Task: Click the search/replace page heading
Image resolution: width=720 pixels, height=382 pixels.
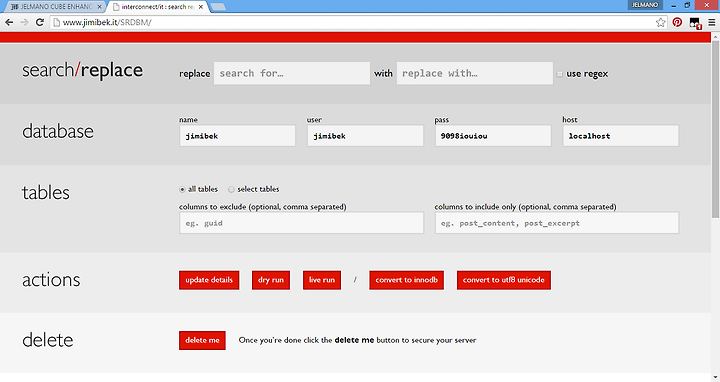Action: [83, 70]
